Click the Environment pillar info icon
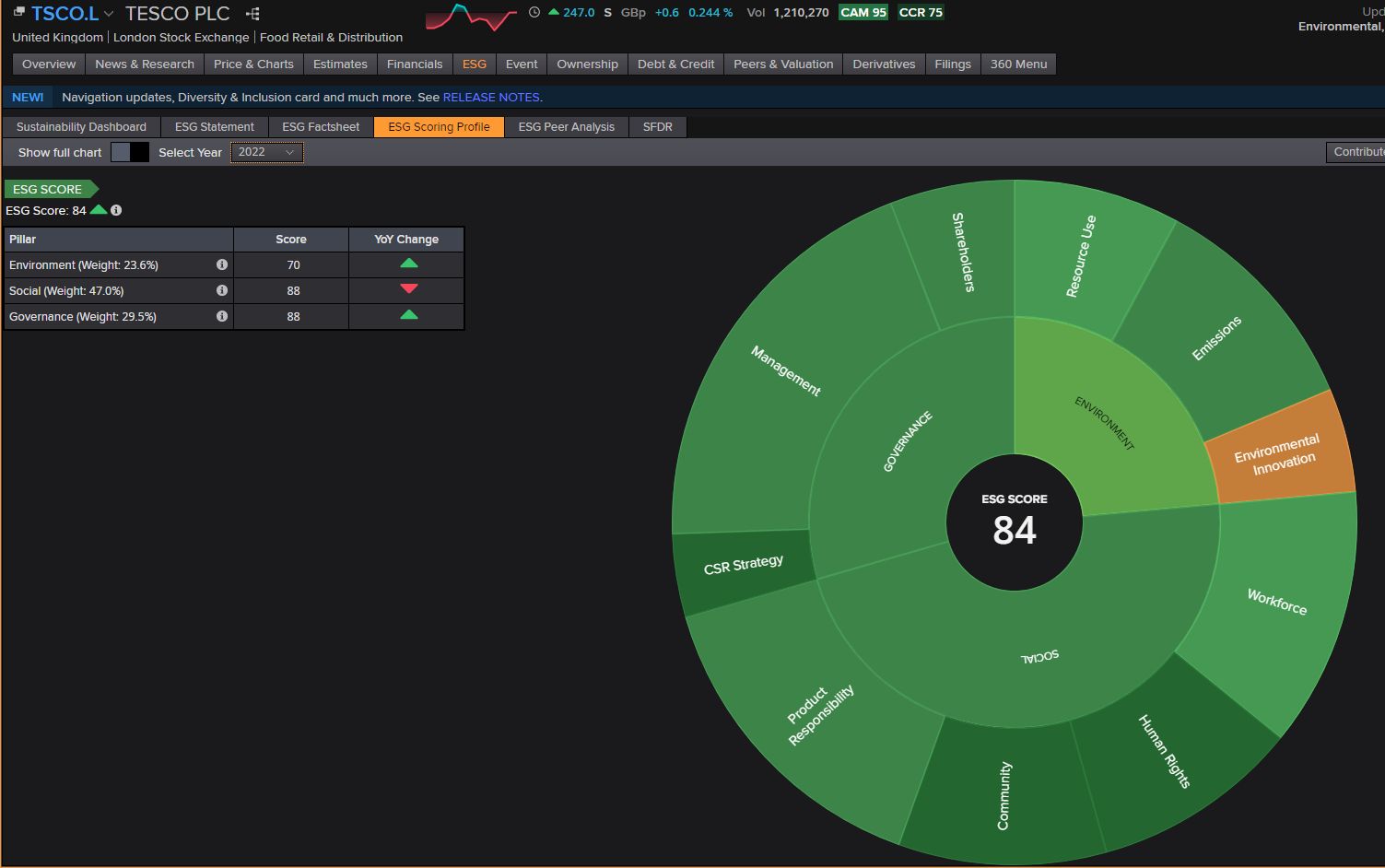This screenshot has height=868, width=1385. [222, 264]
